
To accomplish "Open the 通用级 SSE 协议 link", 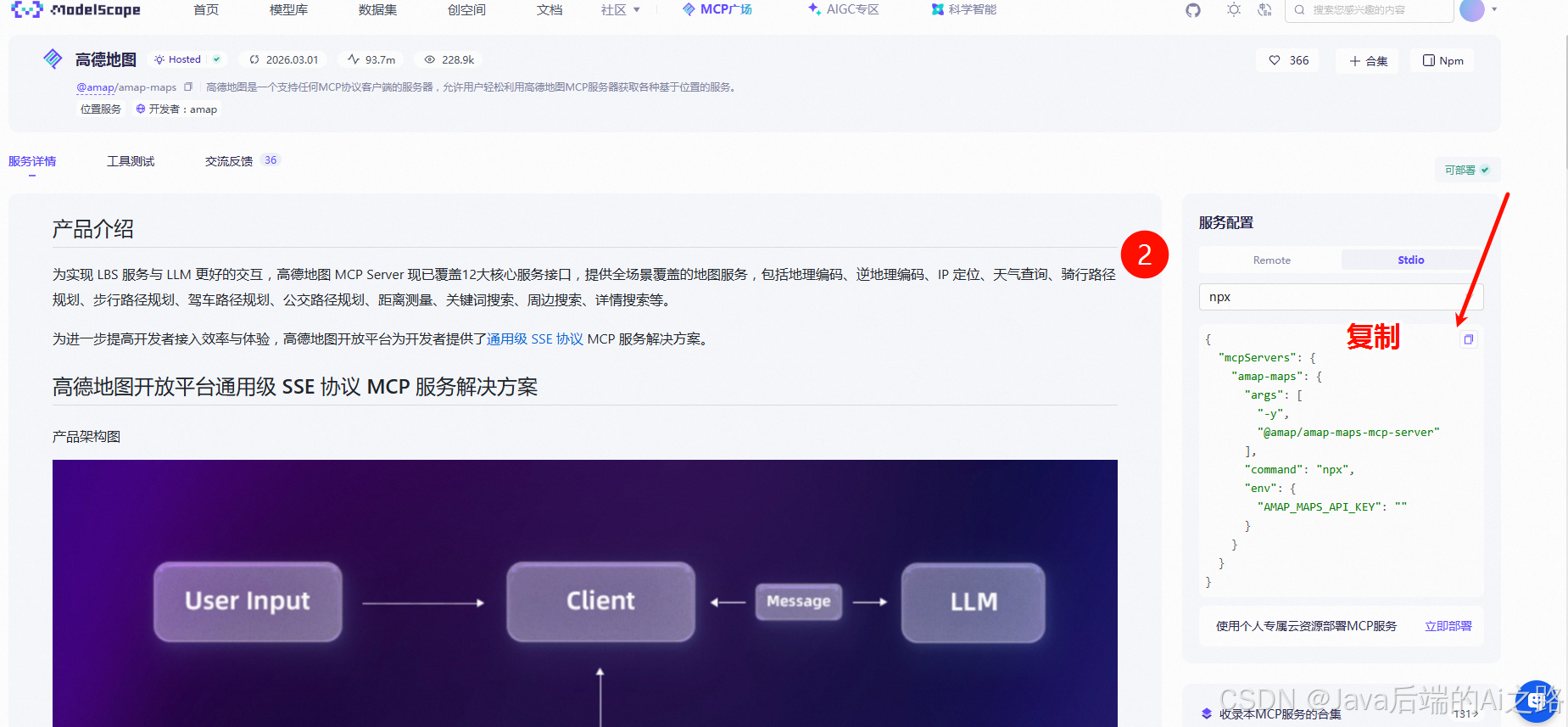I will pos(535,339).
